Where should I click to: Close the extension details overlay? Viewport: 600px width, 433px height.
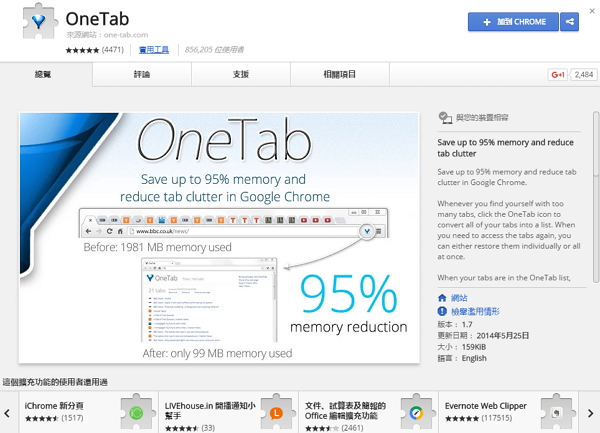592,11
